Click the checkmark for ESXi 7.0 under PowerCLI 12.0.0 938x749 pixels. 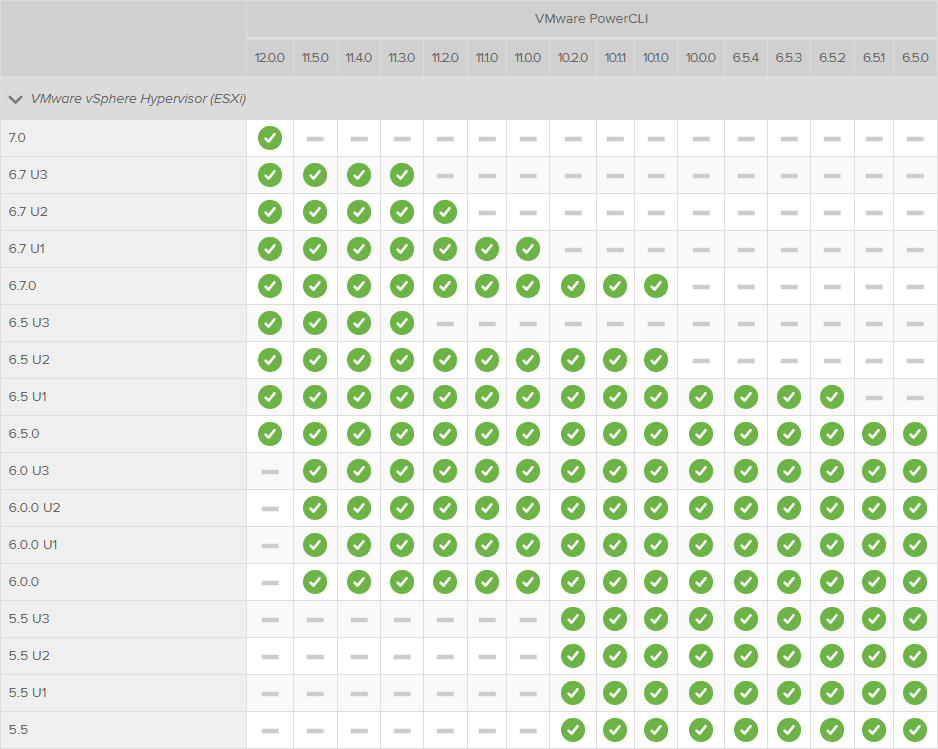[x=269, y=138]
